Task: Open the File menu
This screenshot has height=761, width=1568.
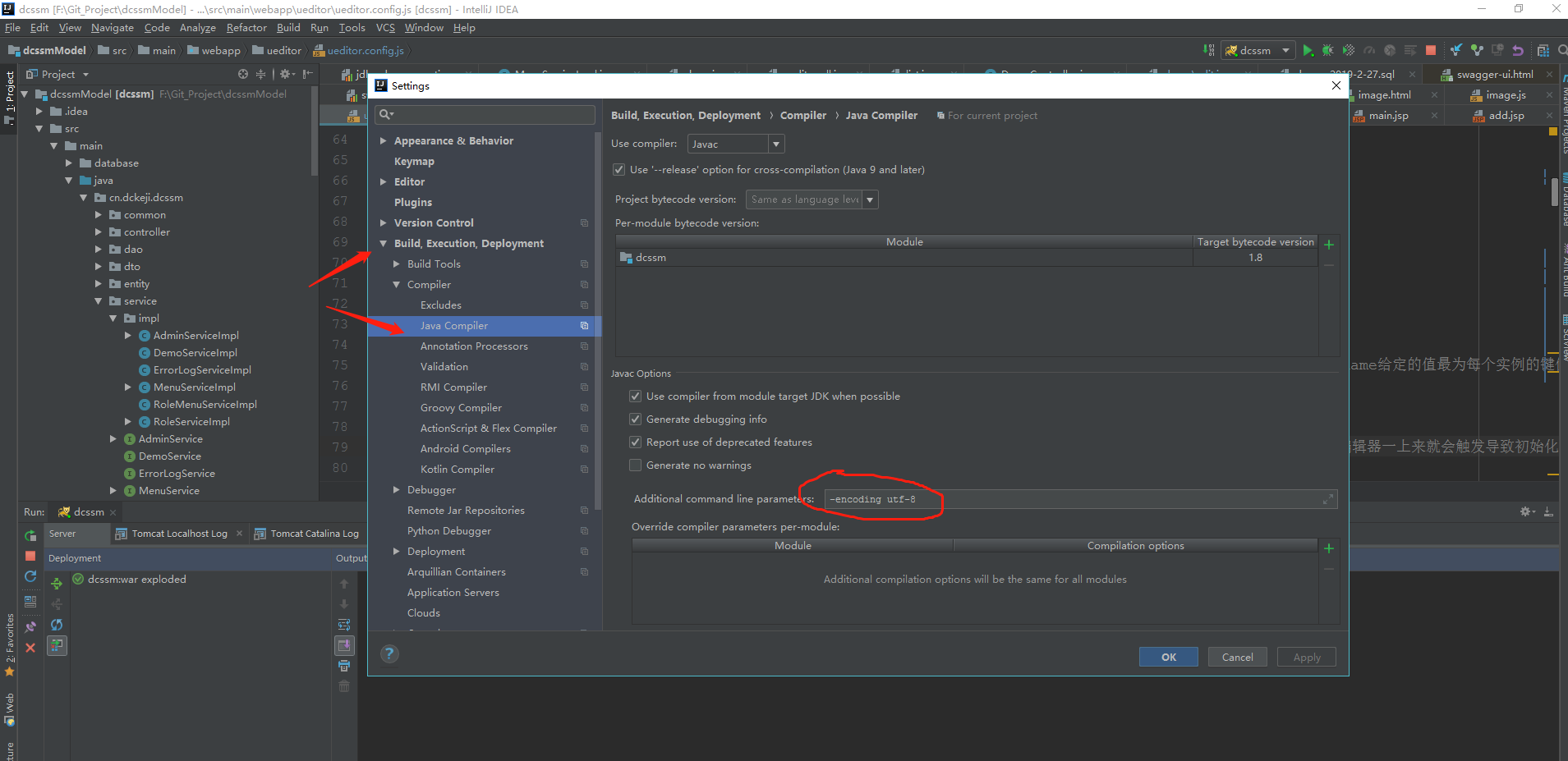Action: click(12, 28)
